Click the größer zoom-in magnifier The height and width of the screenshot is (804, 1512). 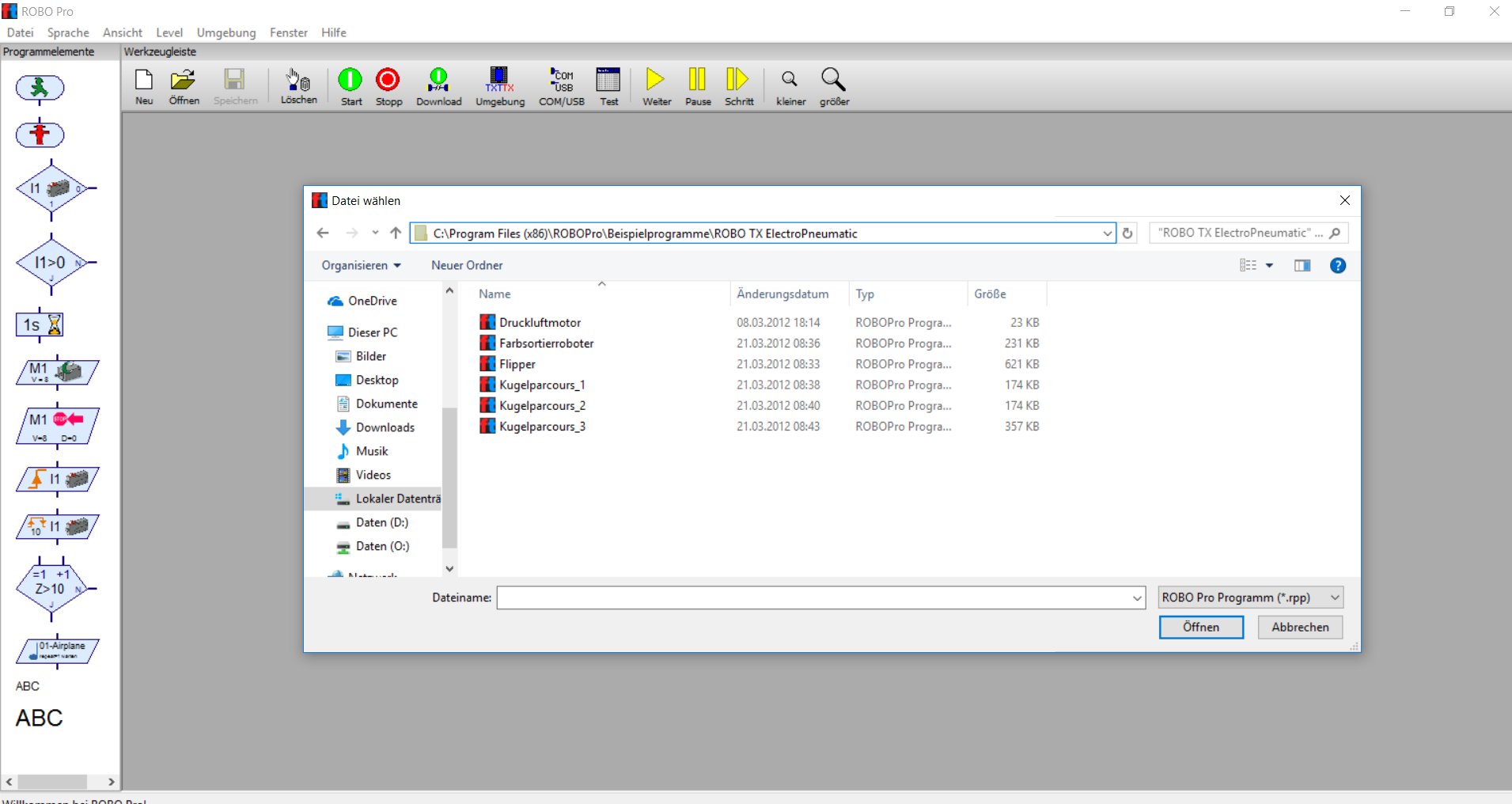[x=834, y=86]
